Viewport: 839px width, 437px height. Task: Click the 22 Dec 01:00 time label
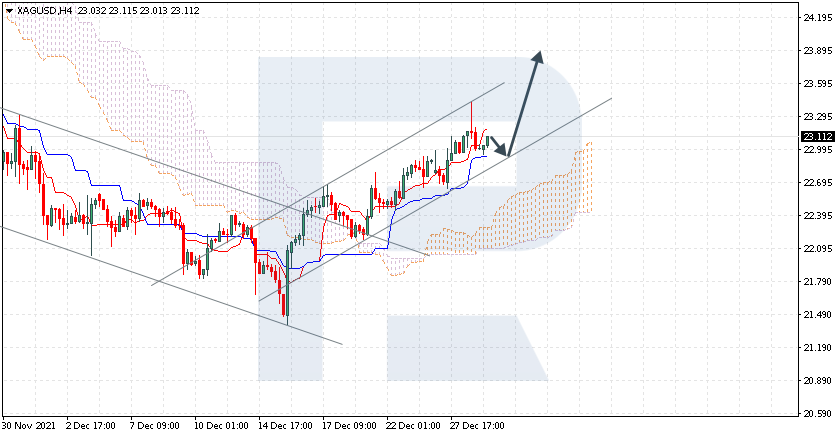pos(414,426)
